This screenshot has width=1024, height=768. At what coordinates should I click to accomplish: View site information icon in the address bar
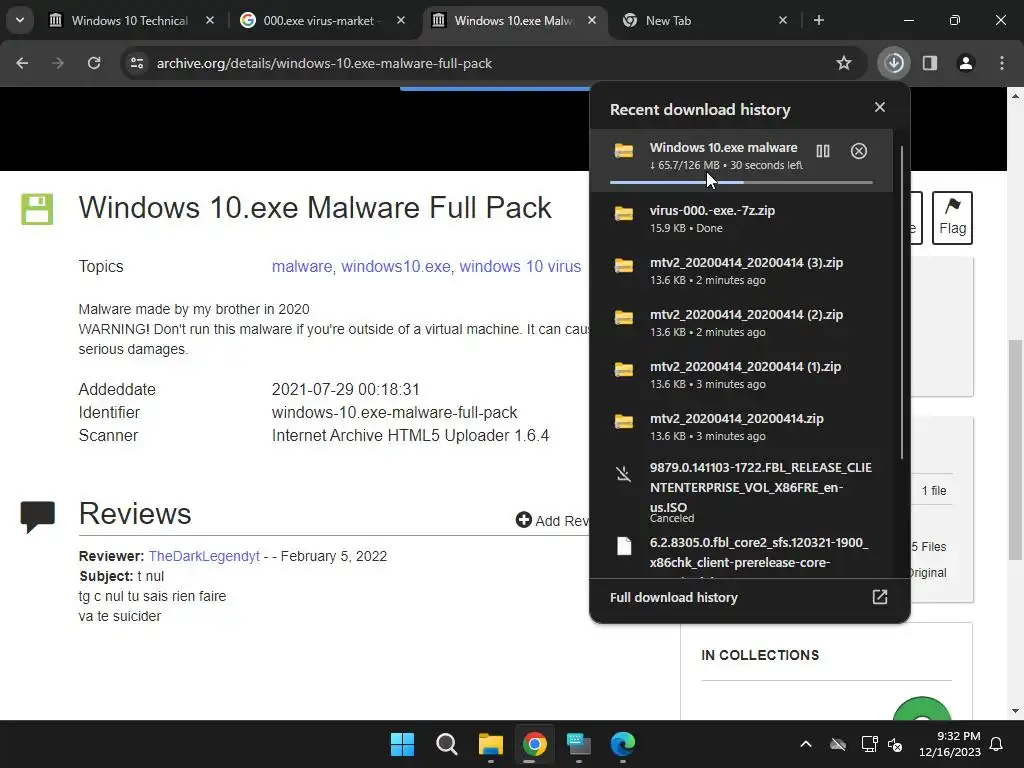tap(137, 63)
